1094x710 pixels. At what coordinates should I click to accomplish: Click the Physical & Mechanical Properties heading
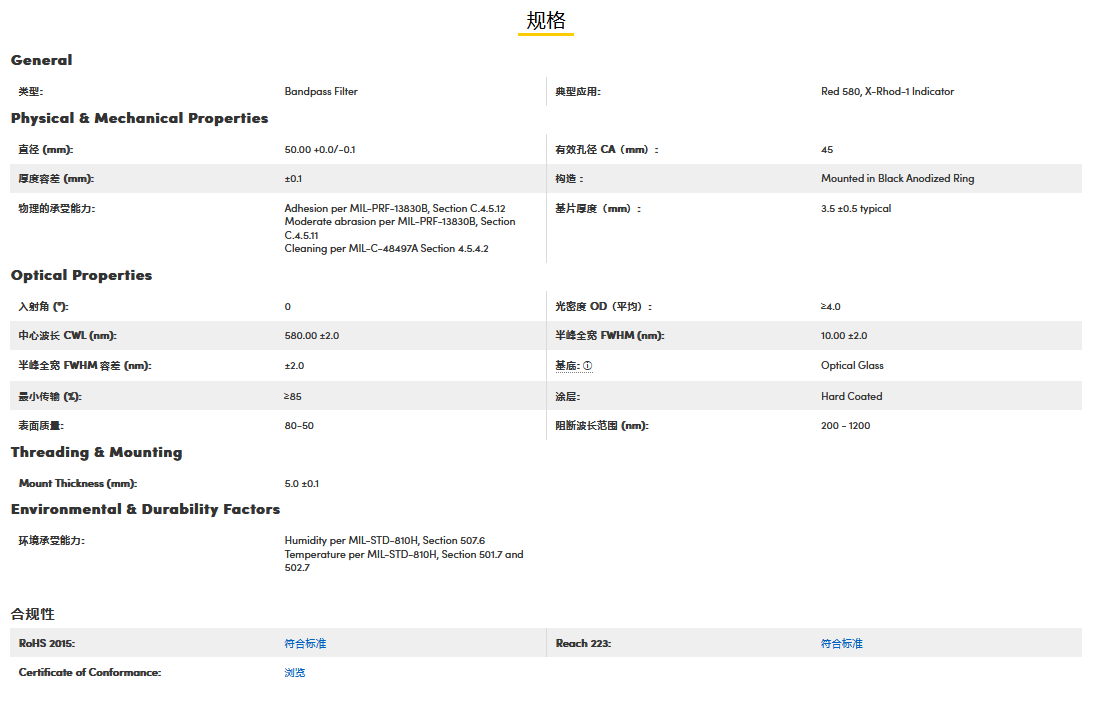(139, 118)
